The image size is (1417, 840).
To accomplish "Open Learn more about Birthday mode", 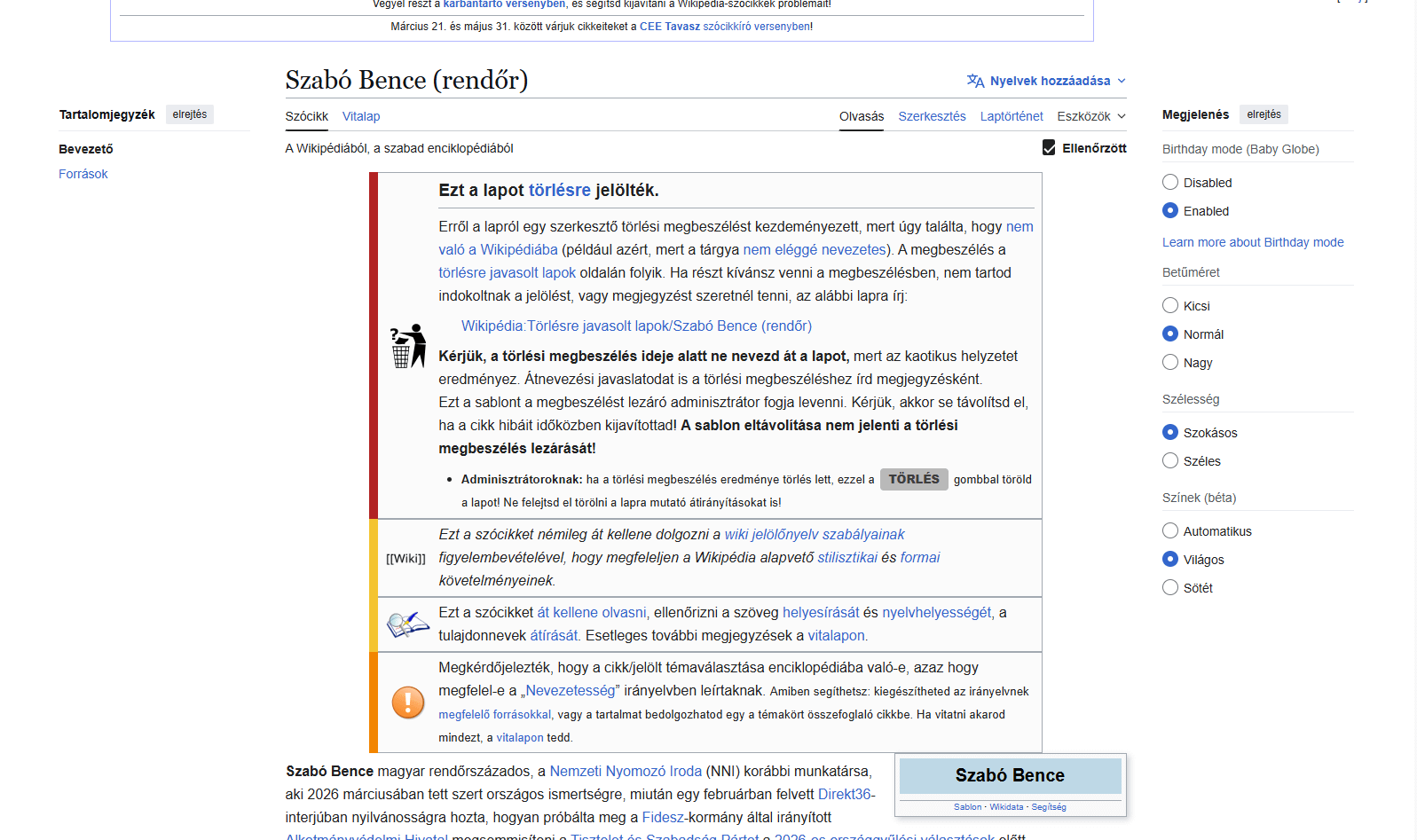I will (x=1252, y=242).
